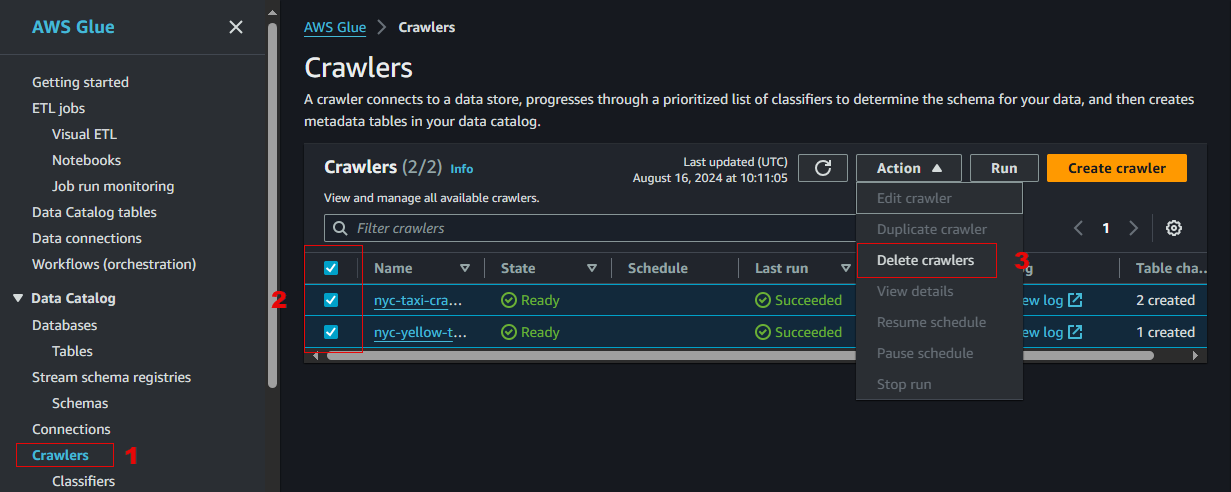Open Crawlers in the sidebar
The height and width of the screenshot is (492, 1231).
pos(60,455)
